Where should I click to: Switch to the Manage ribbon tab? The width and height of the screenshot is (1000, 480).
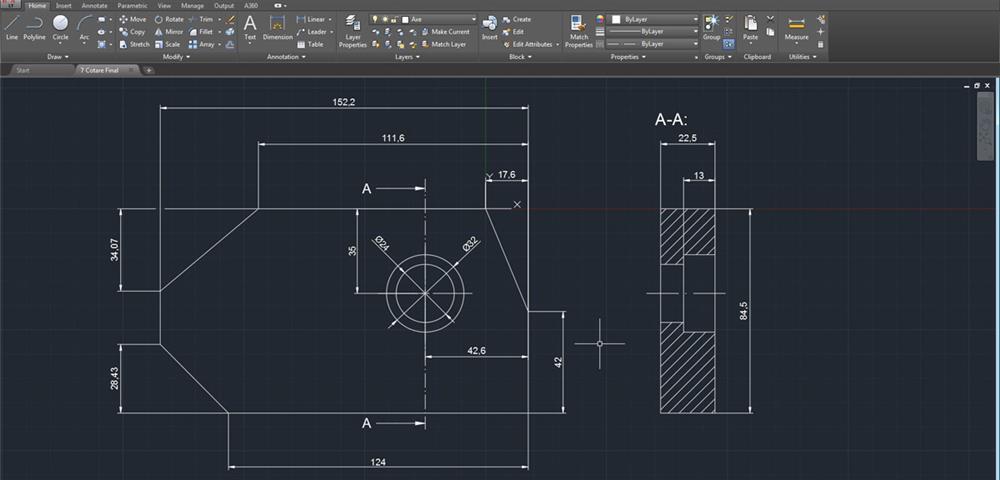point(193,6)
